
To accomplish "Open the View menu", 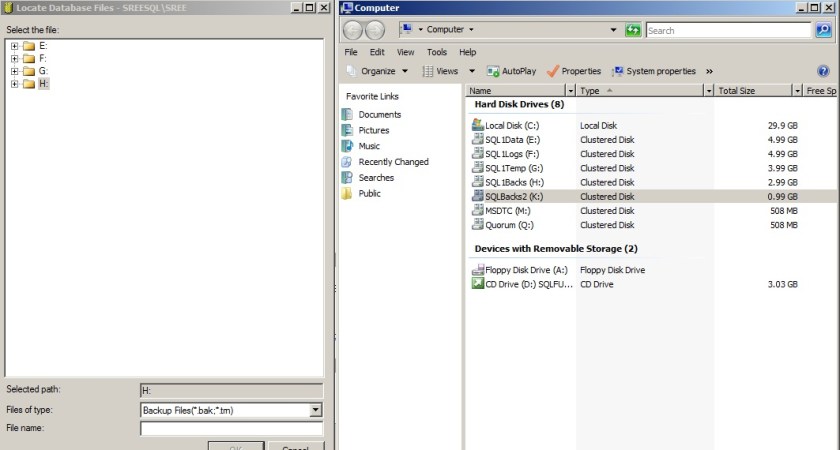I will pyautogui.click(x=405, y=52).
